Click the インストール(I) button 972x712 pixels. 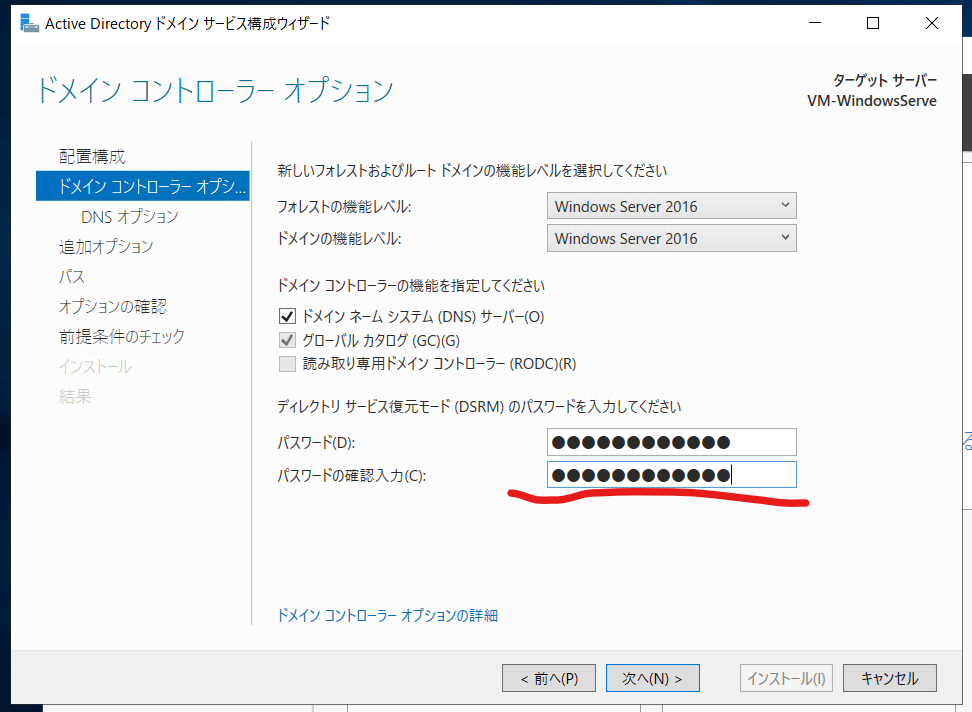pyautogui.click(x=786, y=678)
